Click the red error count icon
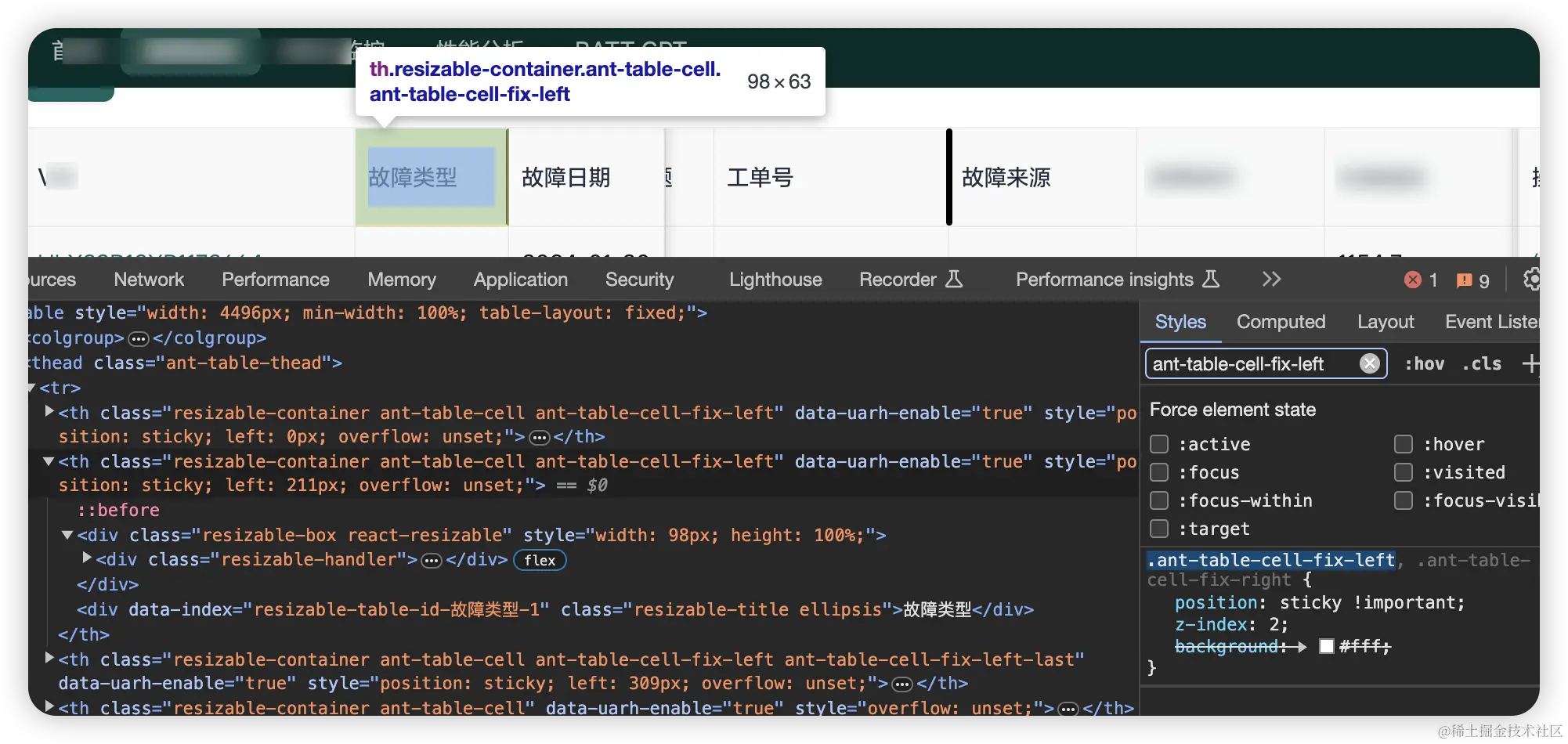 [x=1413, y=280]
